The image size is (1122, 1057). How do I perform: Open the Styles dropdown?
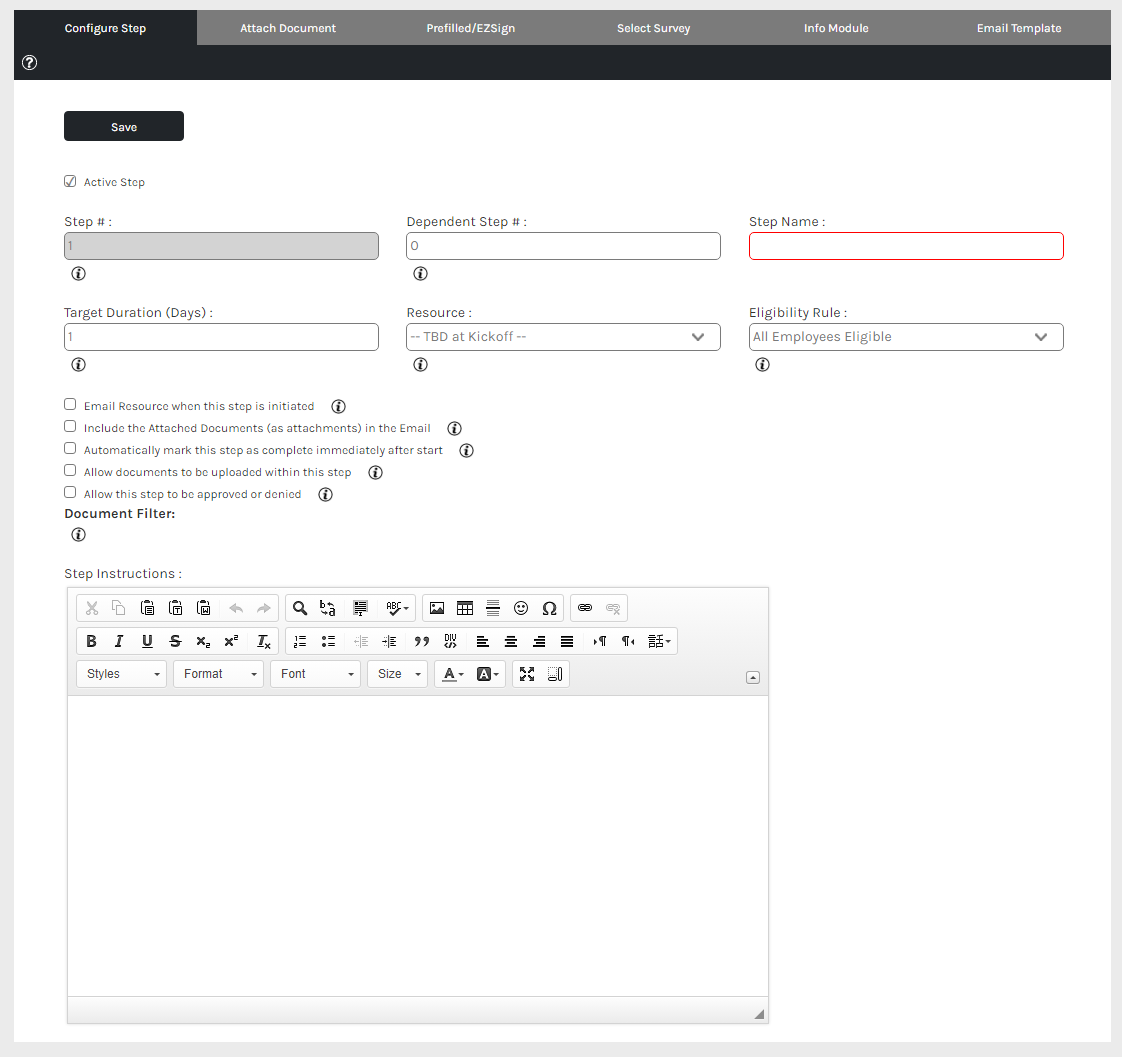pyautogui.click(x=122, y=674)
